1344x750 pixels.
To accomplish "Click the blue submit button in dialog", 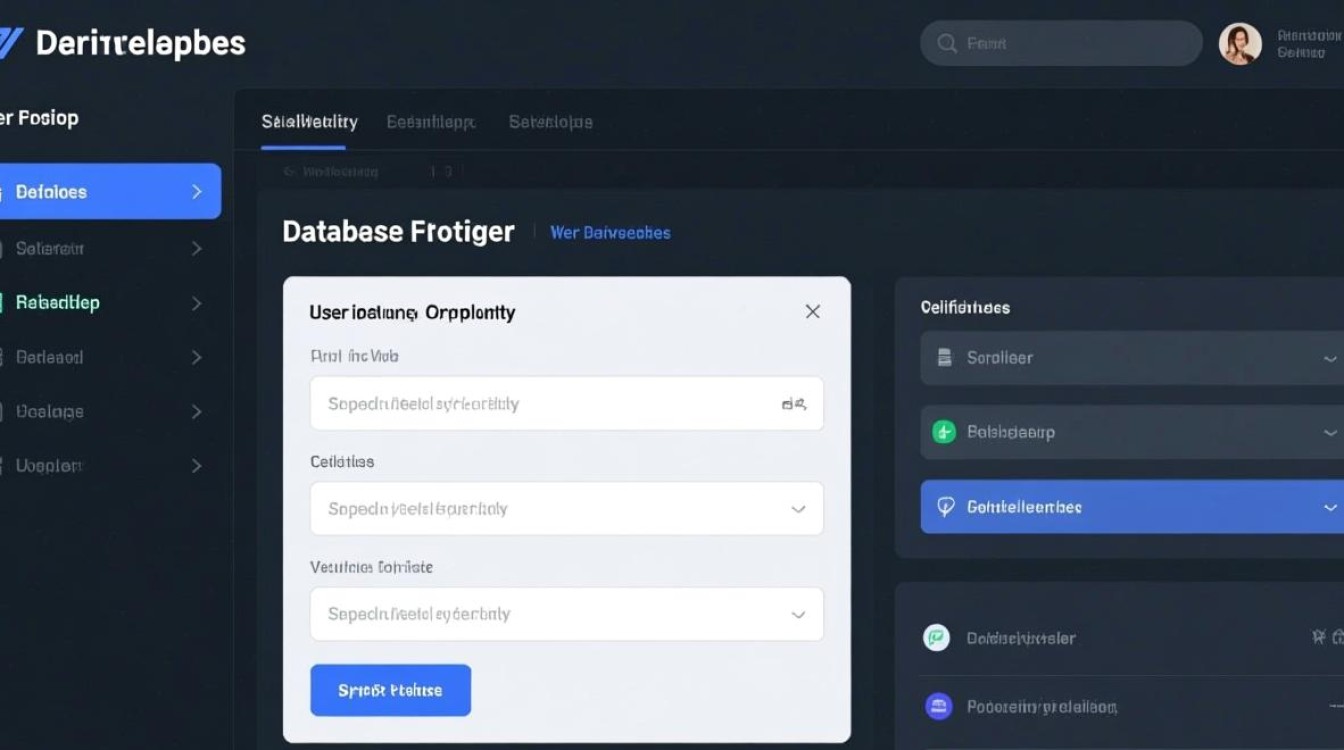I will [390, 690].
